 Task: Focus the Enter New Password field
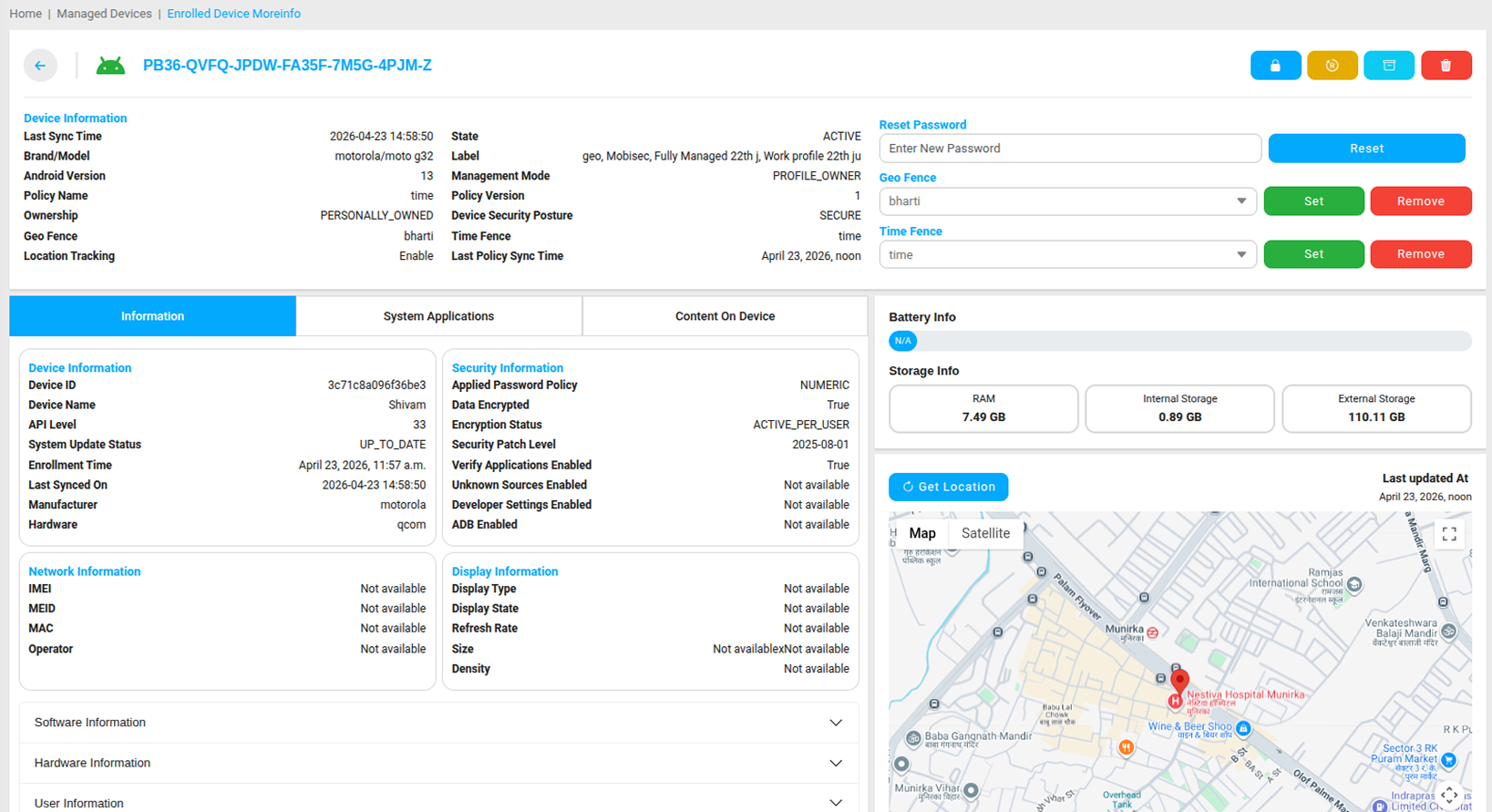pos(1070,149)
